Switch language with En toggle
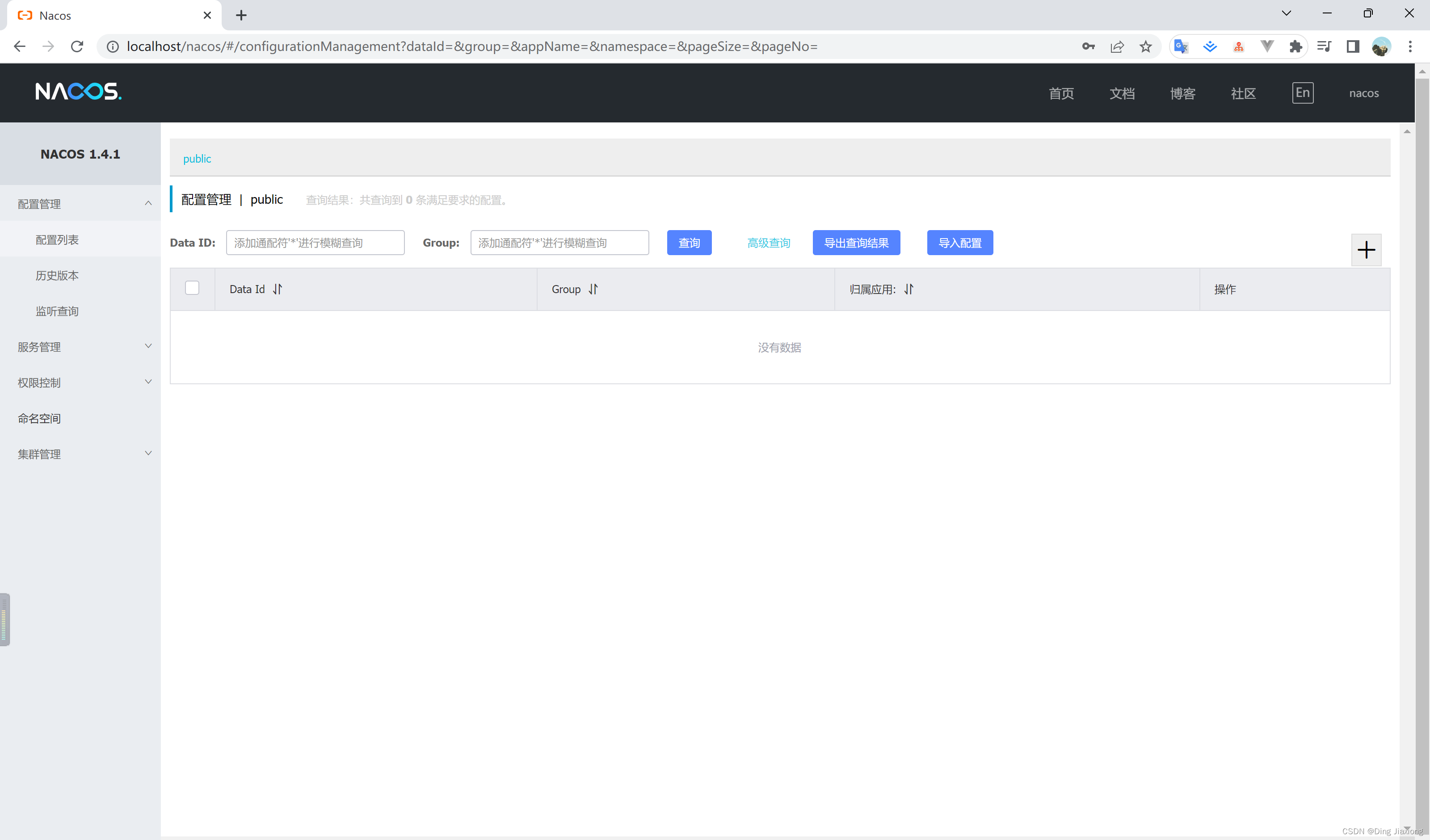Screen dimensions: 1430x840 1302,93
